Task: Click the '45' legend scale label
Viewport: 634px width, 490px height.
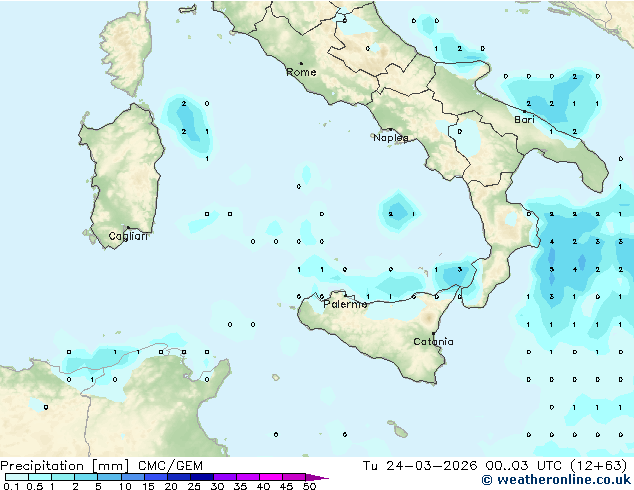Action: [x=286, y=486]
